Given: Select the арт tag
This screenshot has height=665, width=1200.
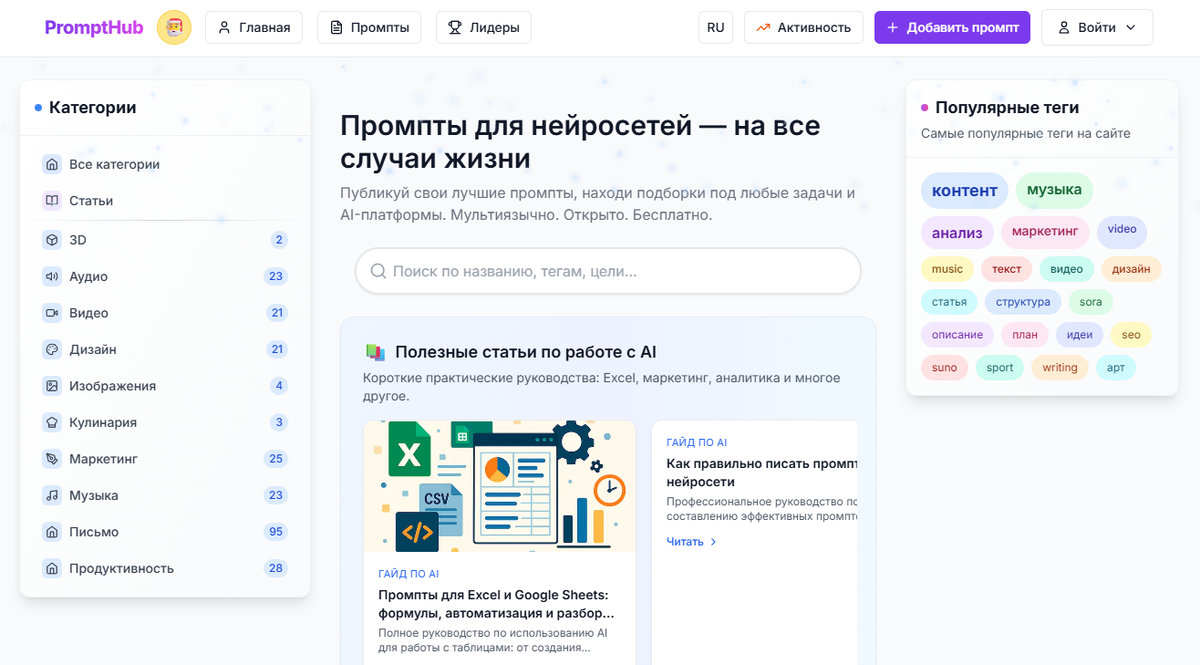Looking at the screenshot, I should 1116,368.
